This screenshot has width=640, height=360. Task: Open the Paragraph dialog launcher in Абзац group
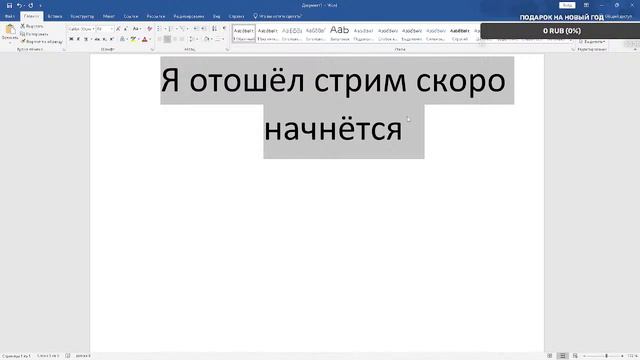[227, 49]
